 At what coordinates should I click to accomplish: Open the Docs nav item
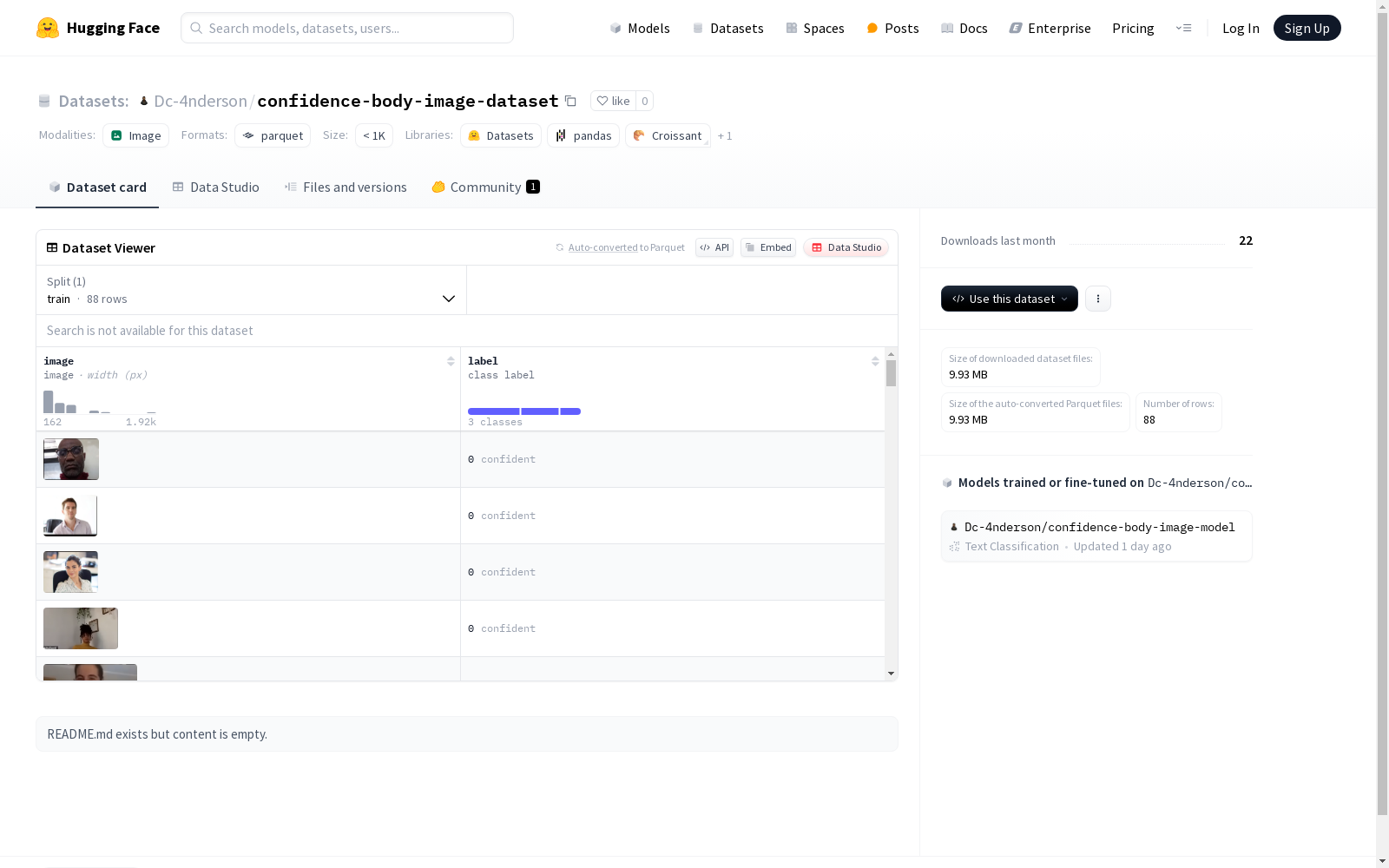[964, 28]
